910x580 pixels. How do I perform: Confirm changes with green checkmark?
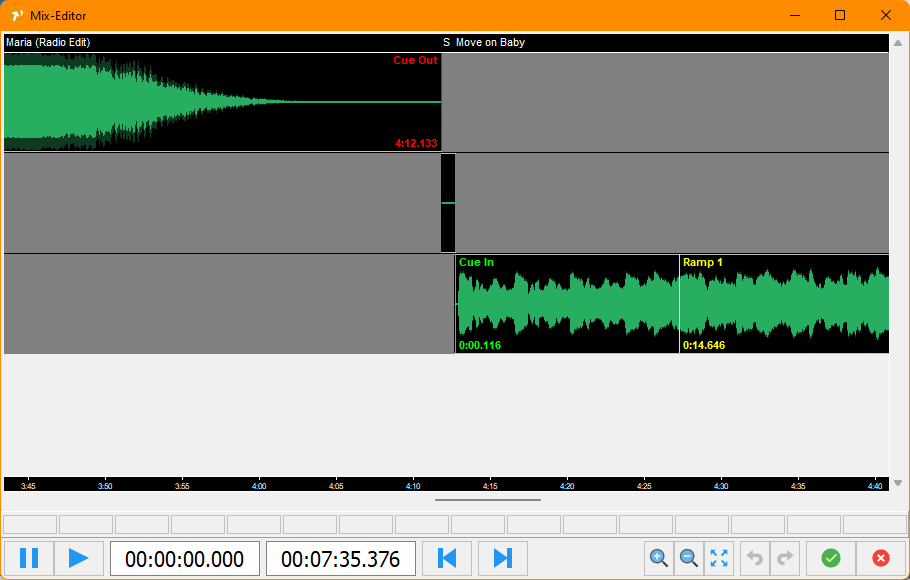pyautogui.click(x=831, y=559)
